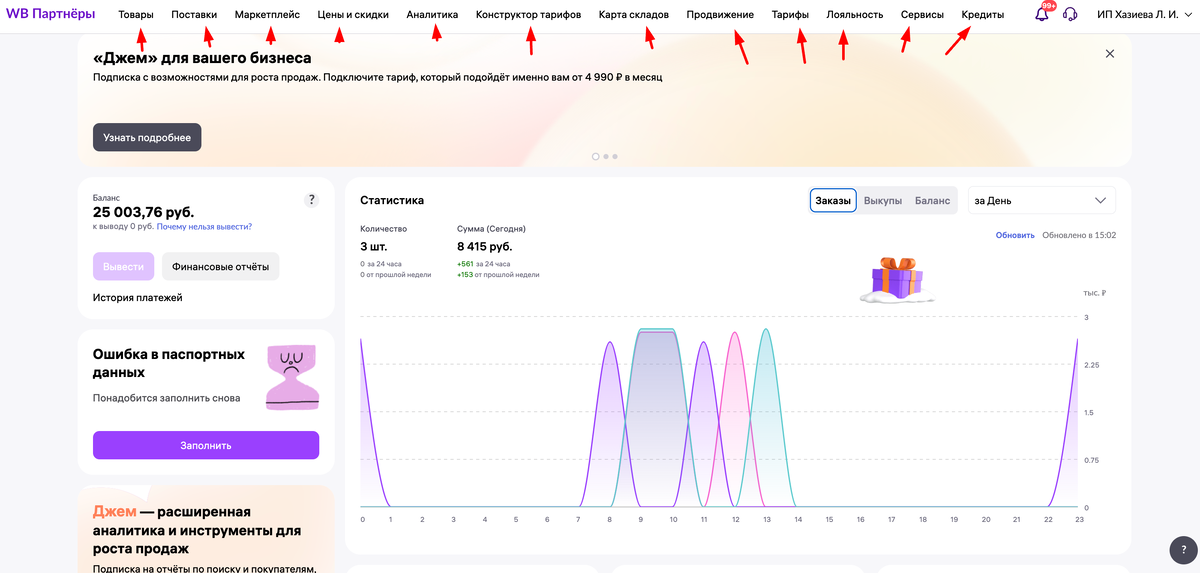Open the Кредиты menu
Image resolution: width=1200 pixels, height=573 pixels.
click(983, 15)
